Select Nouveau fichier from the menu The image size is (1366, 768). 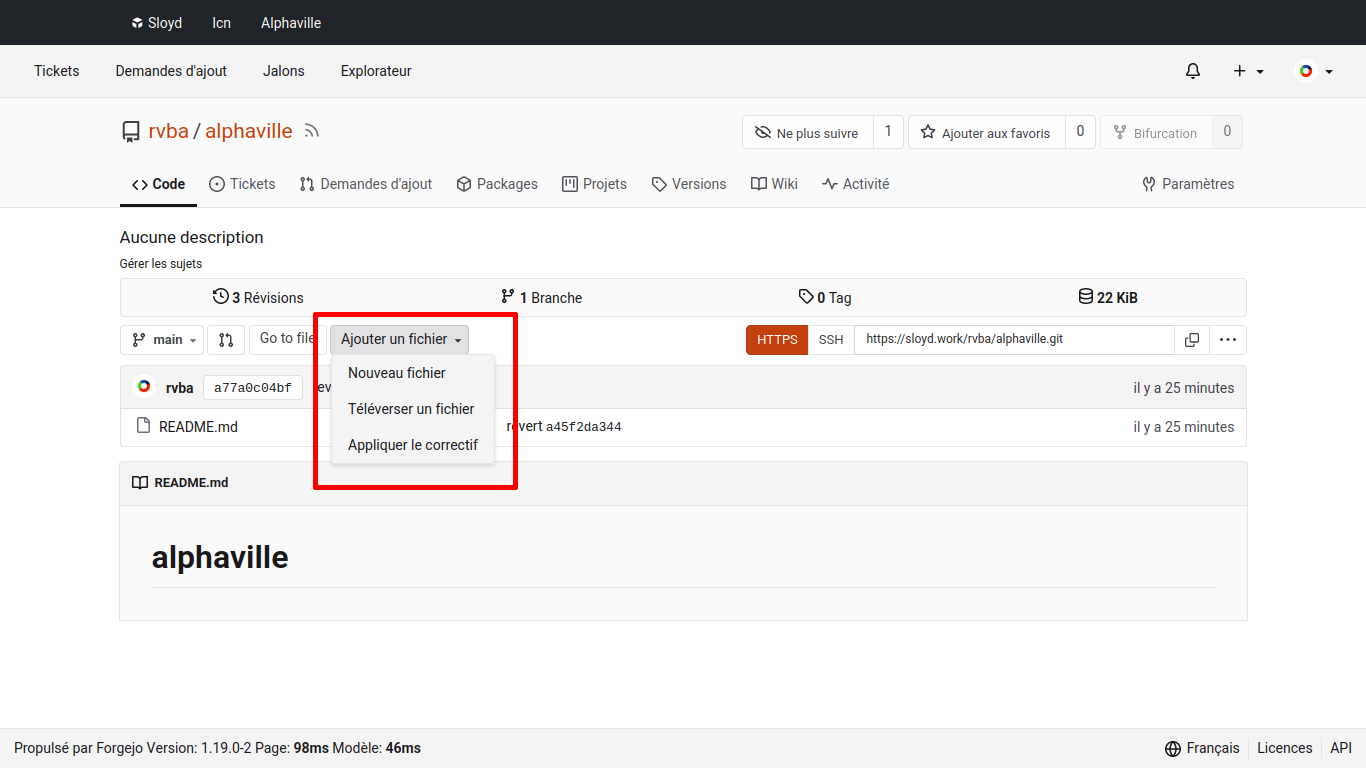pyautogui.click(x=397, y=373)
